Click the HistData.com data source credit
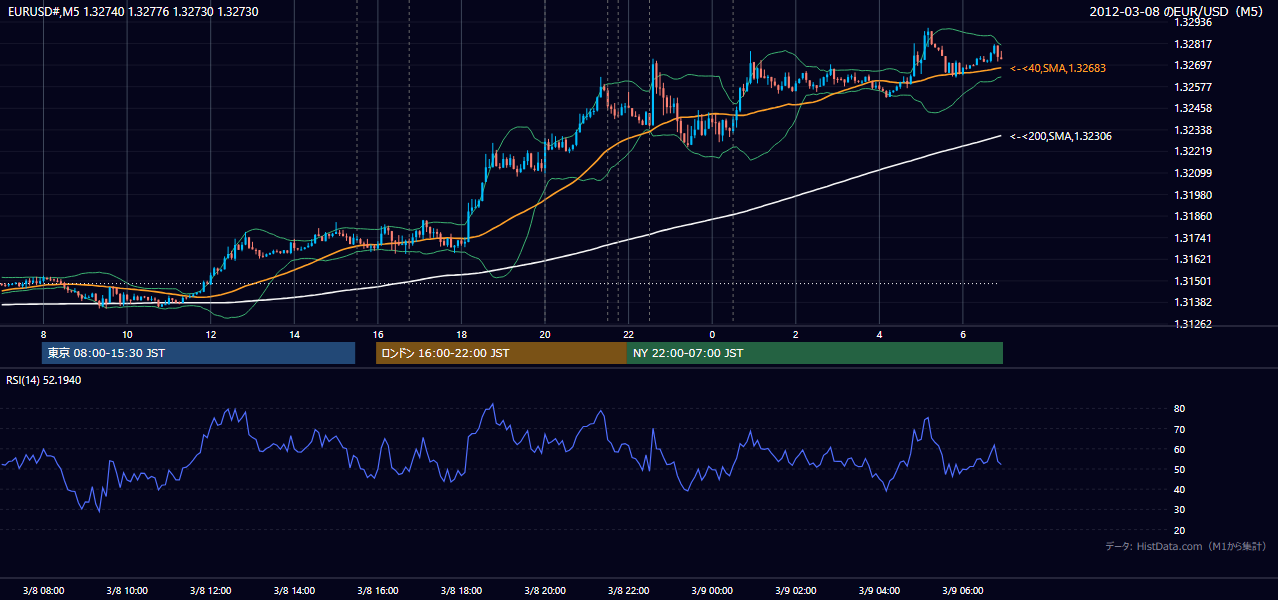This screenshot has width=1278, height=600. [1186, 546]
